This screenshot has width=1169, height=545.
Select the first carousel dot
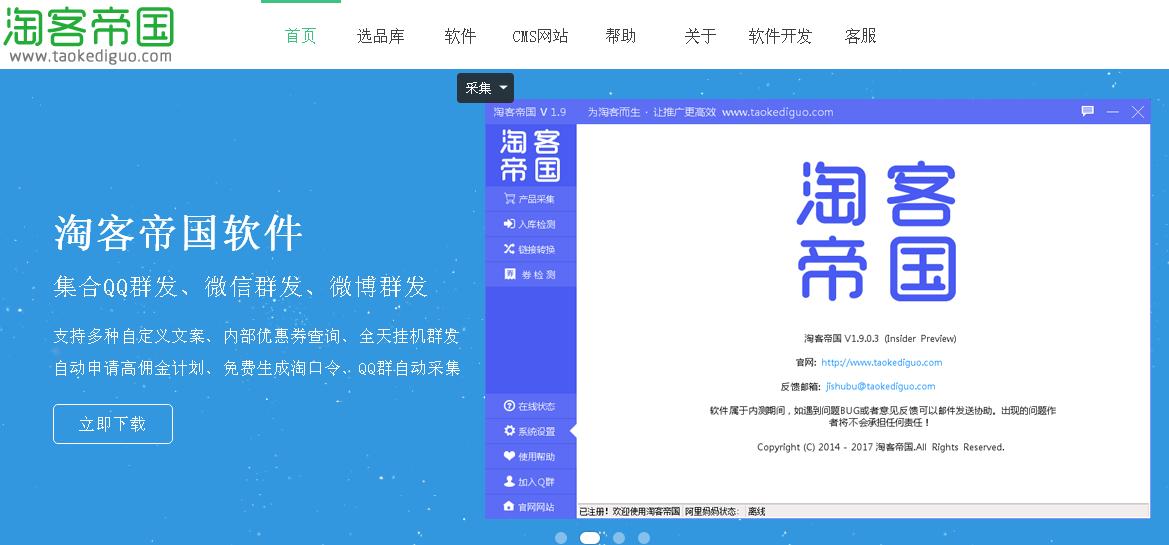(561, 538)
